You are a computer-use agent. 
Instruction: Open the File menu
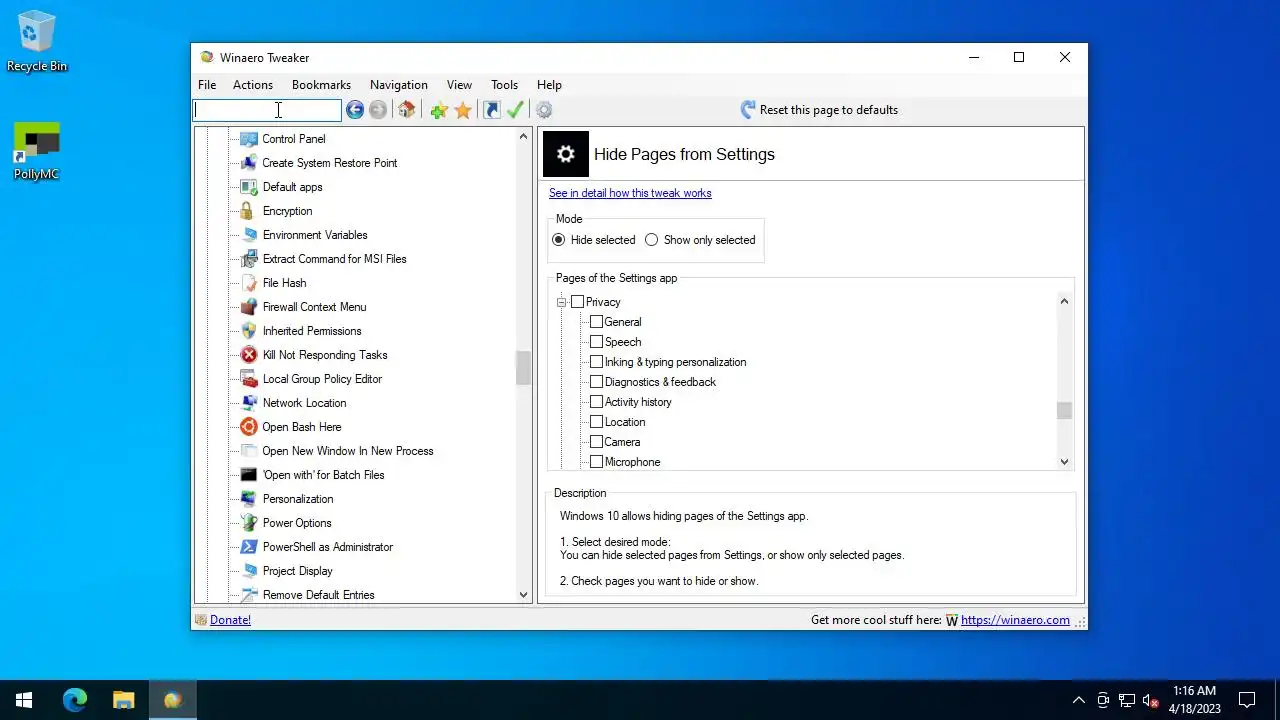(x=207, y=85)
